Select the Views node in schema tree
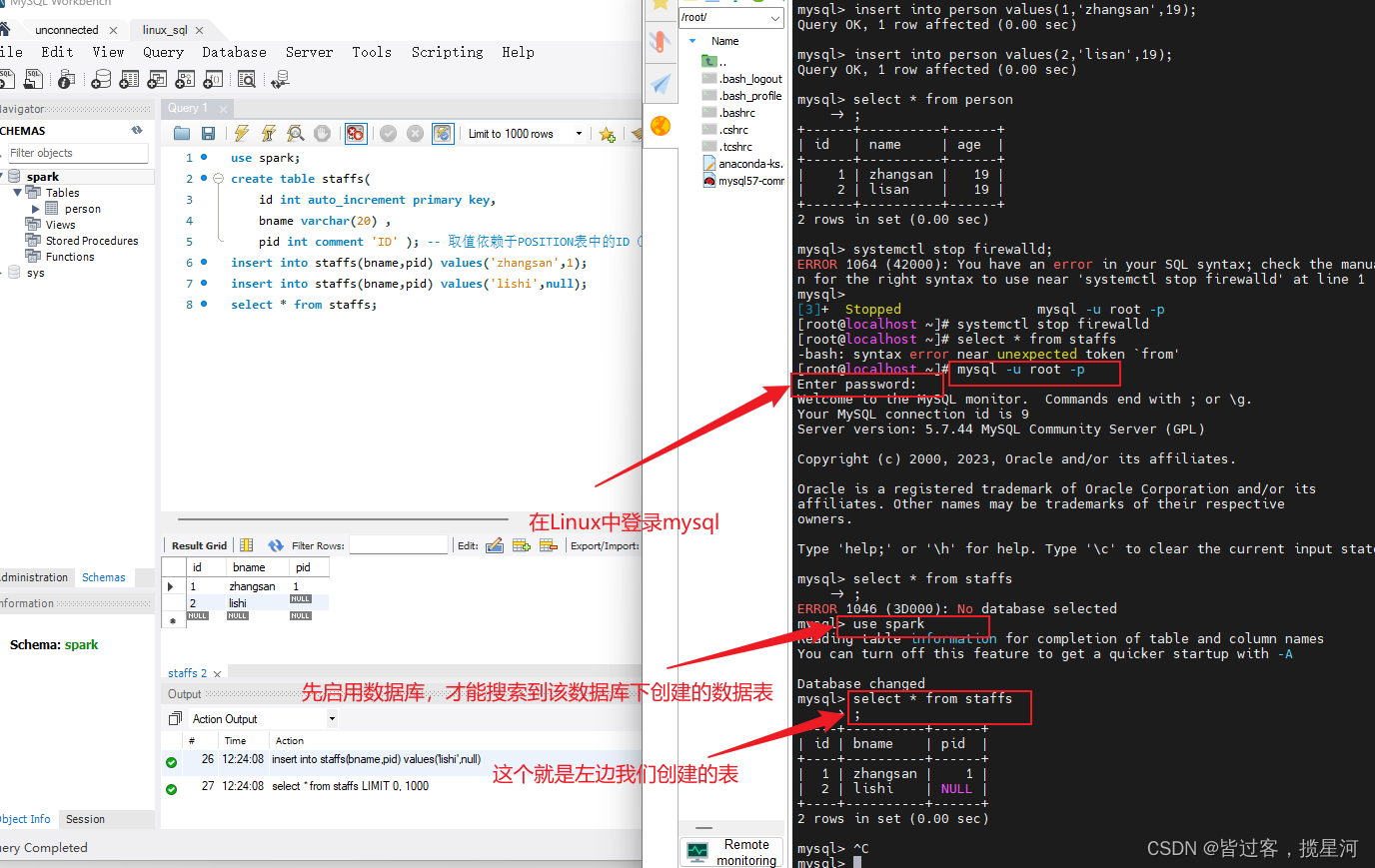 (x=60, y=225)
